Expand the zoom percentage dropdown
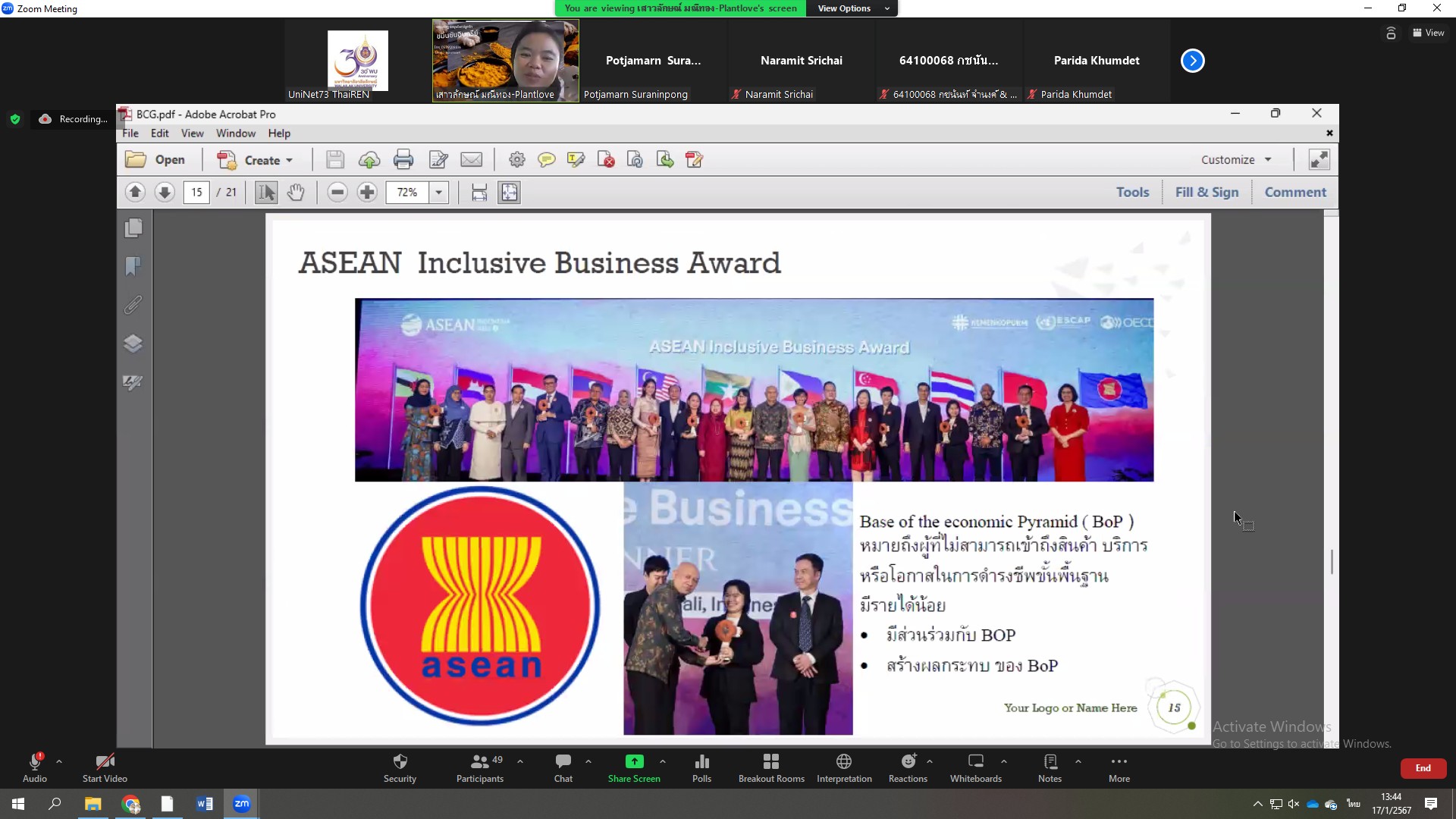Screen dimensions: 1456x819 438,193
